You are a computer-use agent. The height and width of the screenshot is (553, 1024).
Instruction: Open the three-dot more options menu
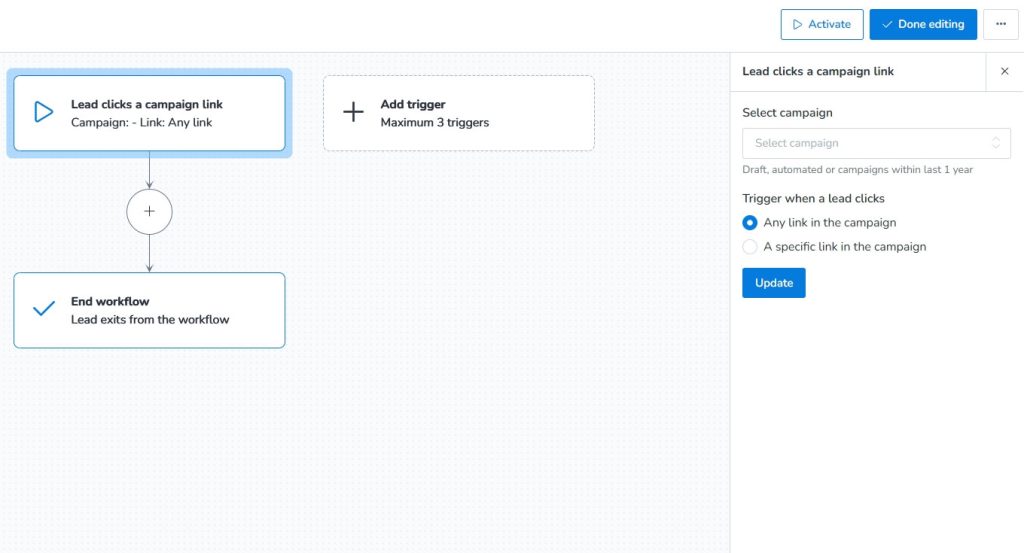click(x=1001, y=24)
